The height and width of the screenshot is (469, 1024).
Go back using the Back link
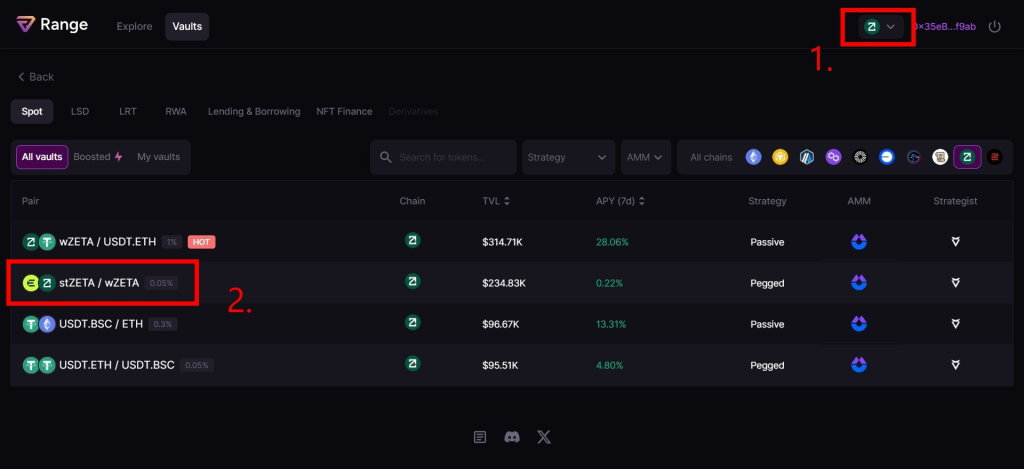(36, 77)
